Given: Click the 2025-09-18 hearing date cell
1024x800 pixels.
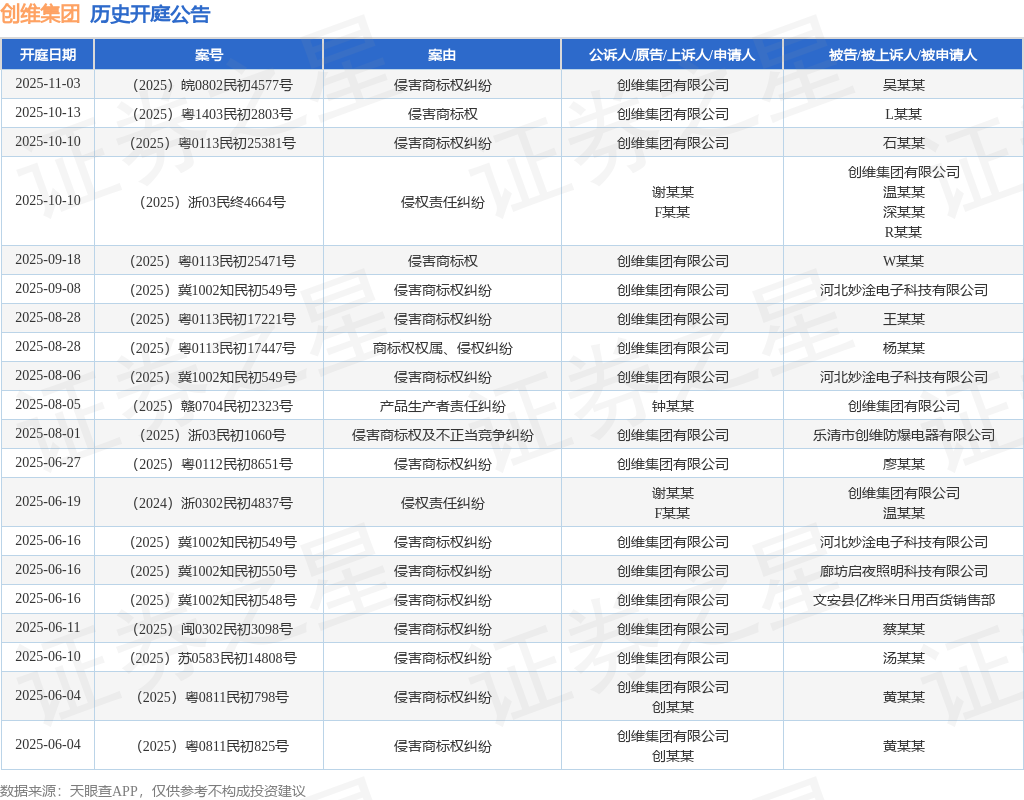Looking at the screenshot, I should point(48,260).
